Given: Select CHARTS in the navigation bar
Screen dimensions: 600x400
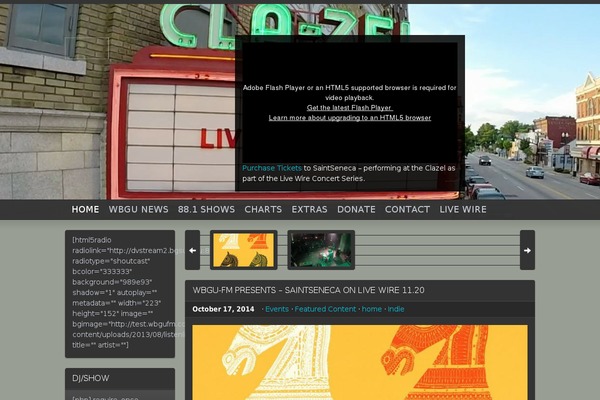Looking at the screenshot, I should coord(263,209).
